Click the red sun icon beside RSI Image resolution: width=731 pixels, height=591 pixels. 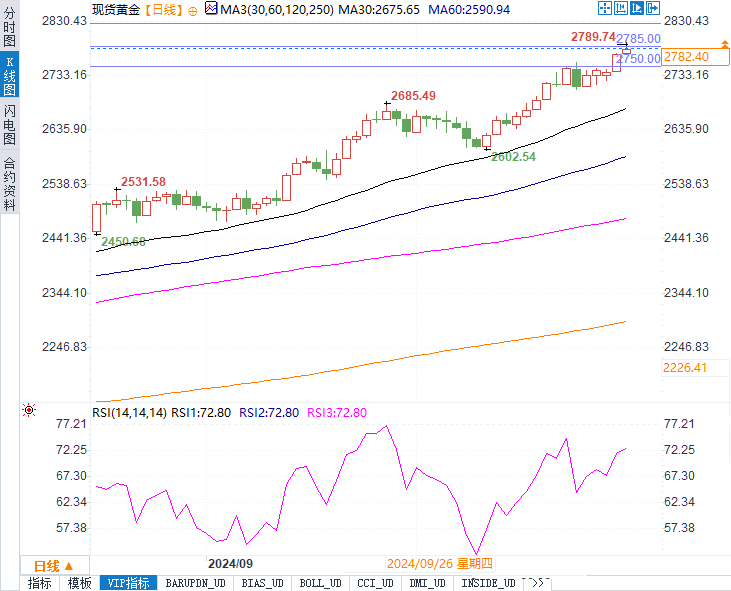29,411
